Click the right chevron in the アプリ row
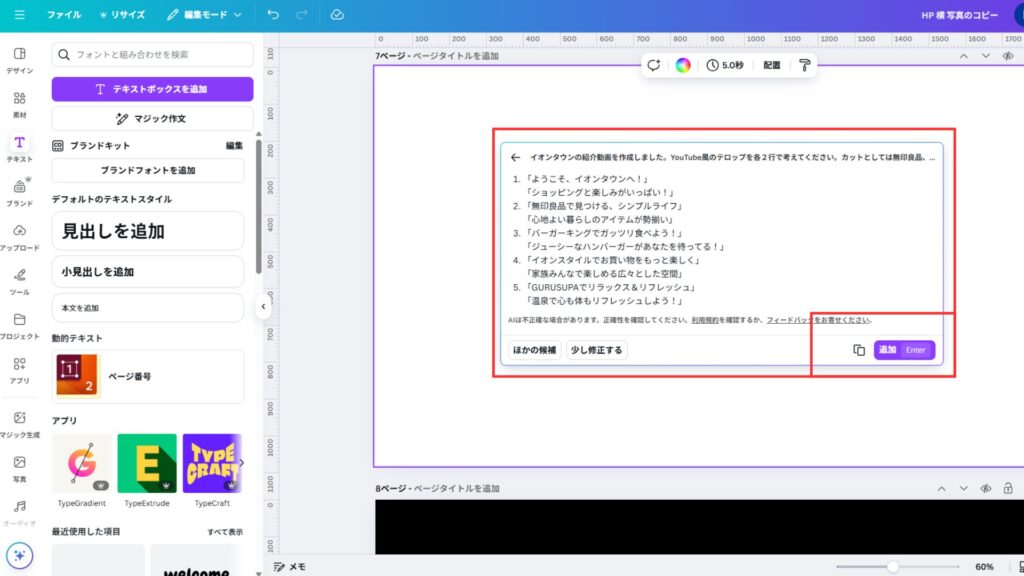The height and width of the screenshot is (576, 1024). click(241, 462)
